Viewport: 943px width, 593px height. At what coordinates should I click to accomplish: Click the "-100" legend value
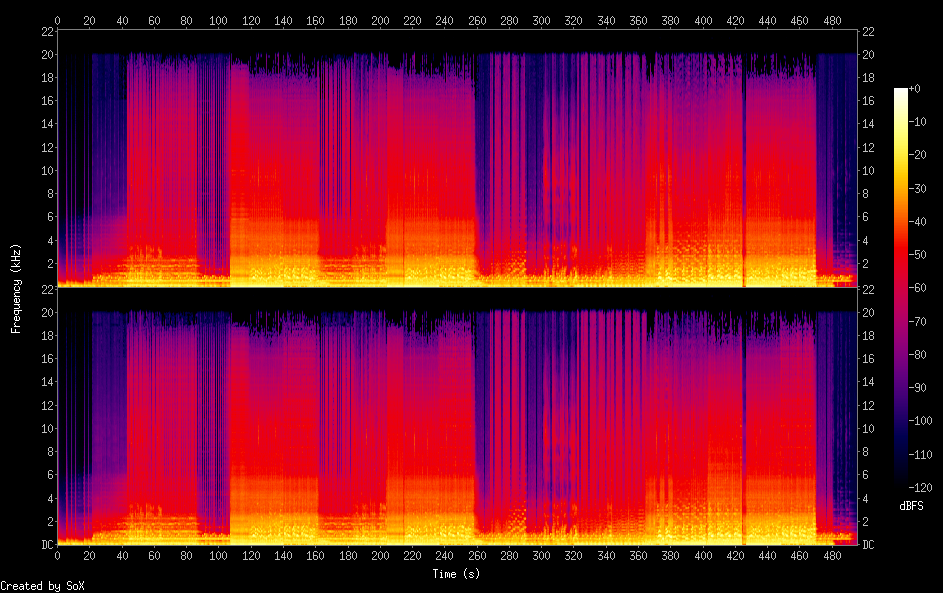click(x=921, y=420)
